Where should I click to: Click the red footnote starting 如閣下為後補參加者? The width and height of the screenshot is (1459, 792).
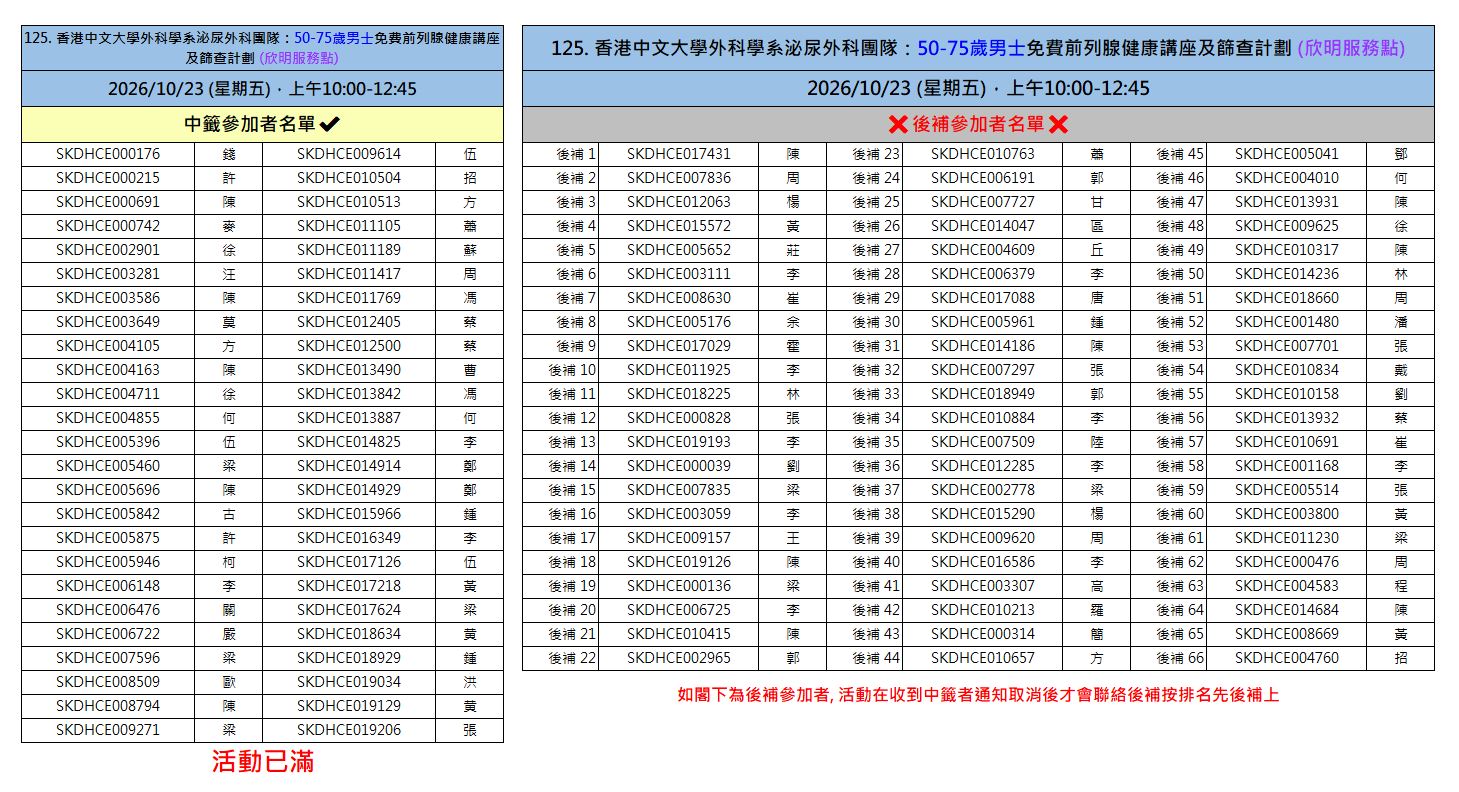click(x=978, y=695)
